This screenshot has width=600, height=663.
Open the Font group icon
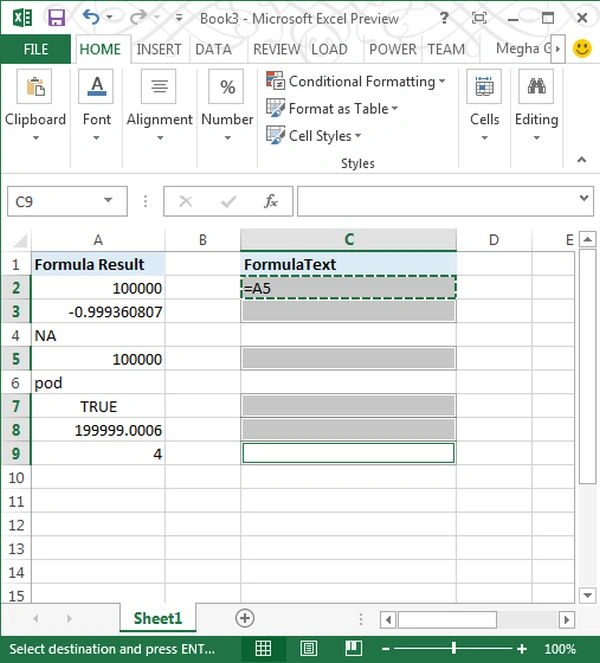(x=96, y=87)
